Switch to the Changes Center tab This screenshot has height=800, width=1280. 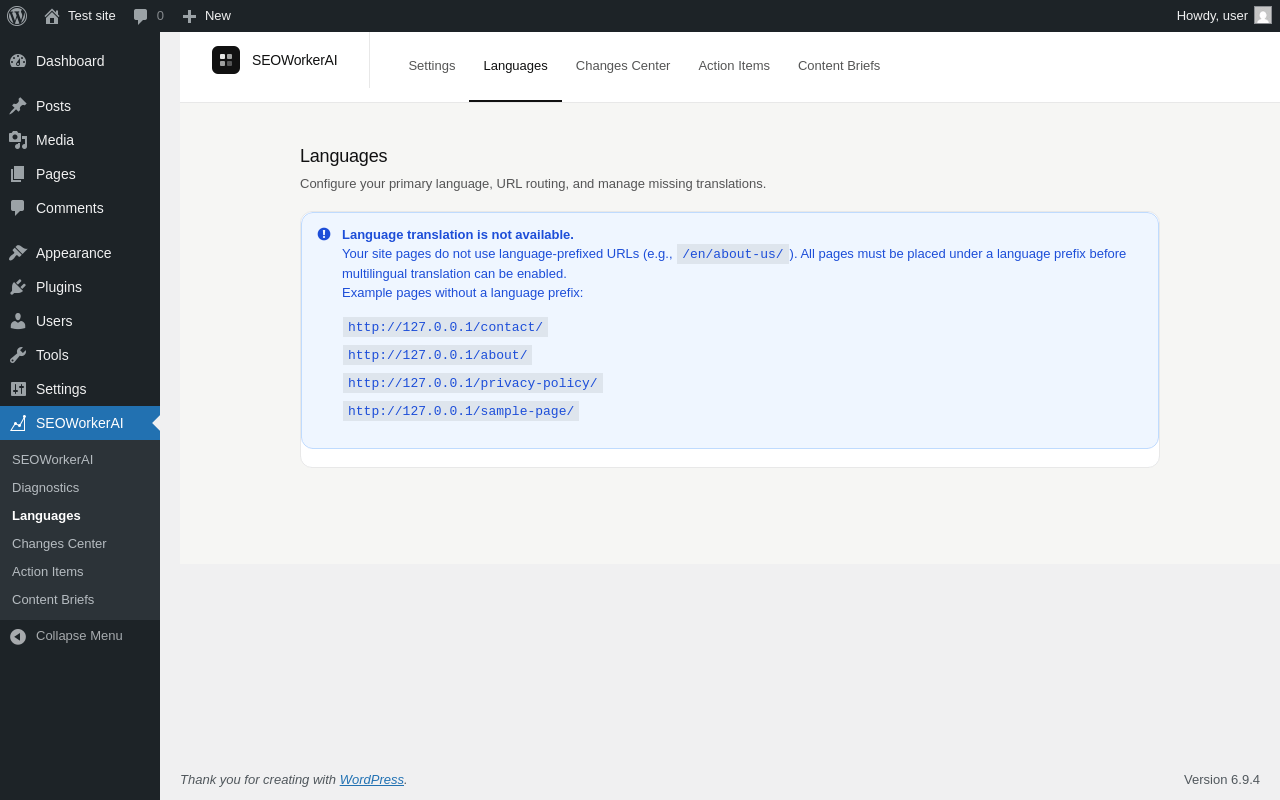[623, 66]
